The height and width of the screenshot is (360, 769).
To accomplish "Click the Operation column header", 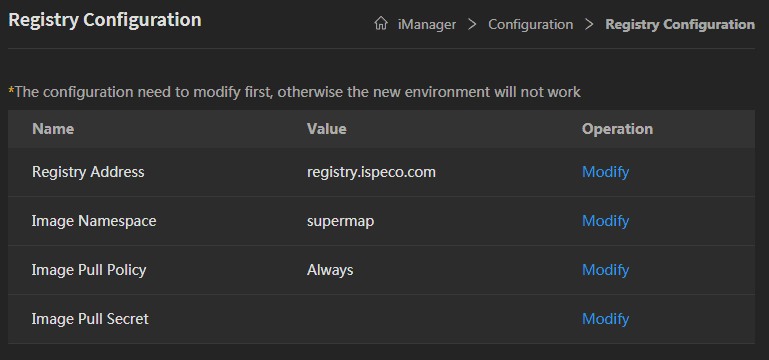I will (x=617, y=129).
